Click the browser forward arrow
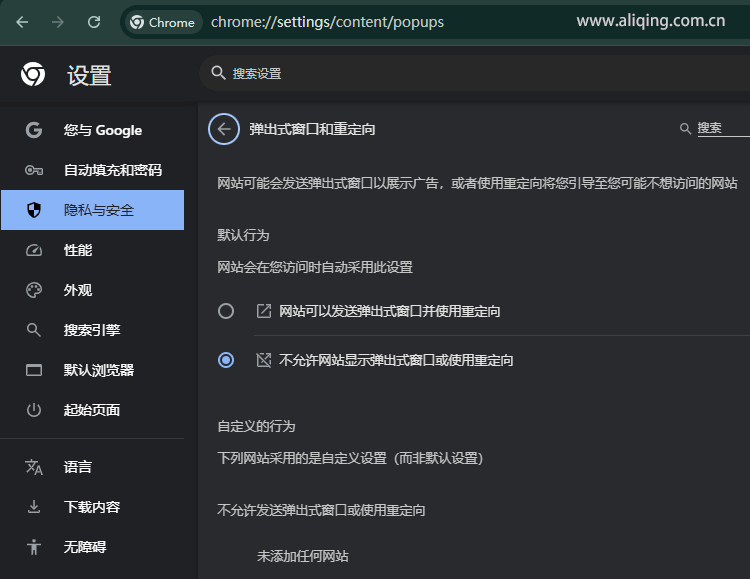Image resolution: width=750 pixels, height=579 pixels. click(57, 22)
